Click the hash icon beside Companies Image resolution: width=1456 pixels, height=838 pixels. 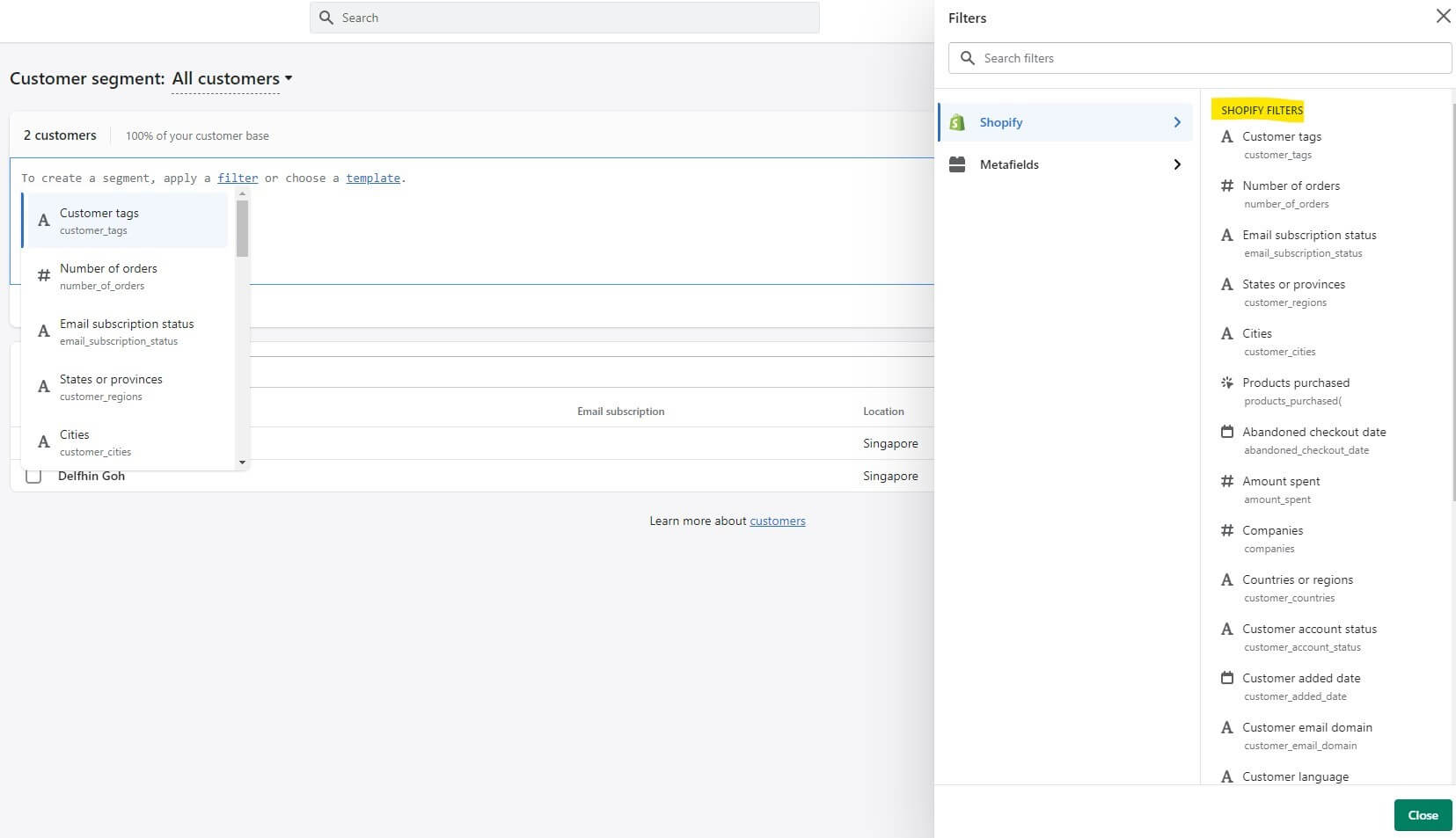[1227, 530]
